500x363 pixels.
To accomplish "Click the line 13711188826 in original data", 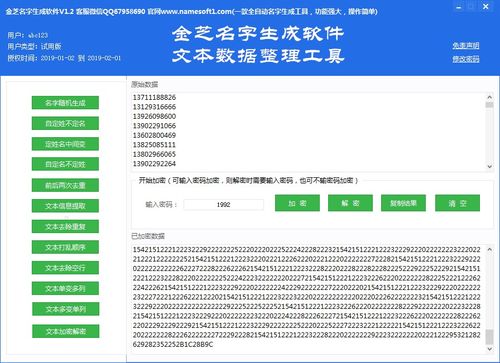I will (x=154, y=97).
